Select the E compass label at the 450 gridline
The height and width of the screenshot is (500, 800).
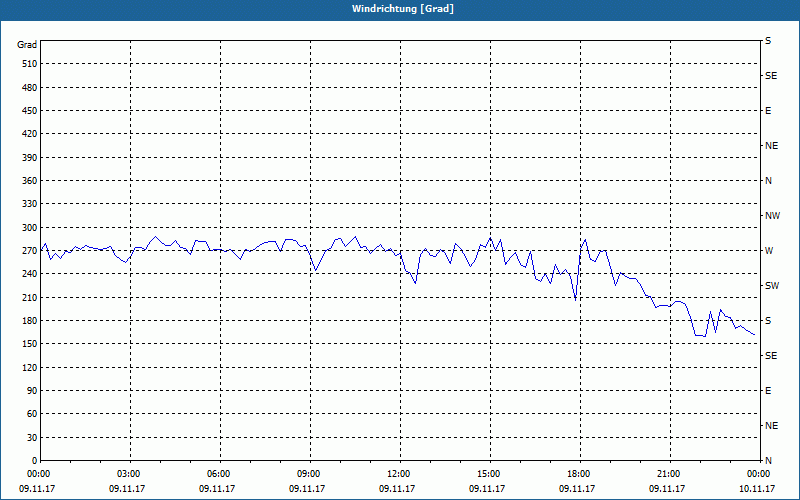coord(768,111)
